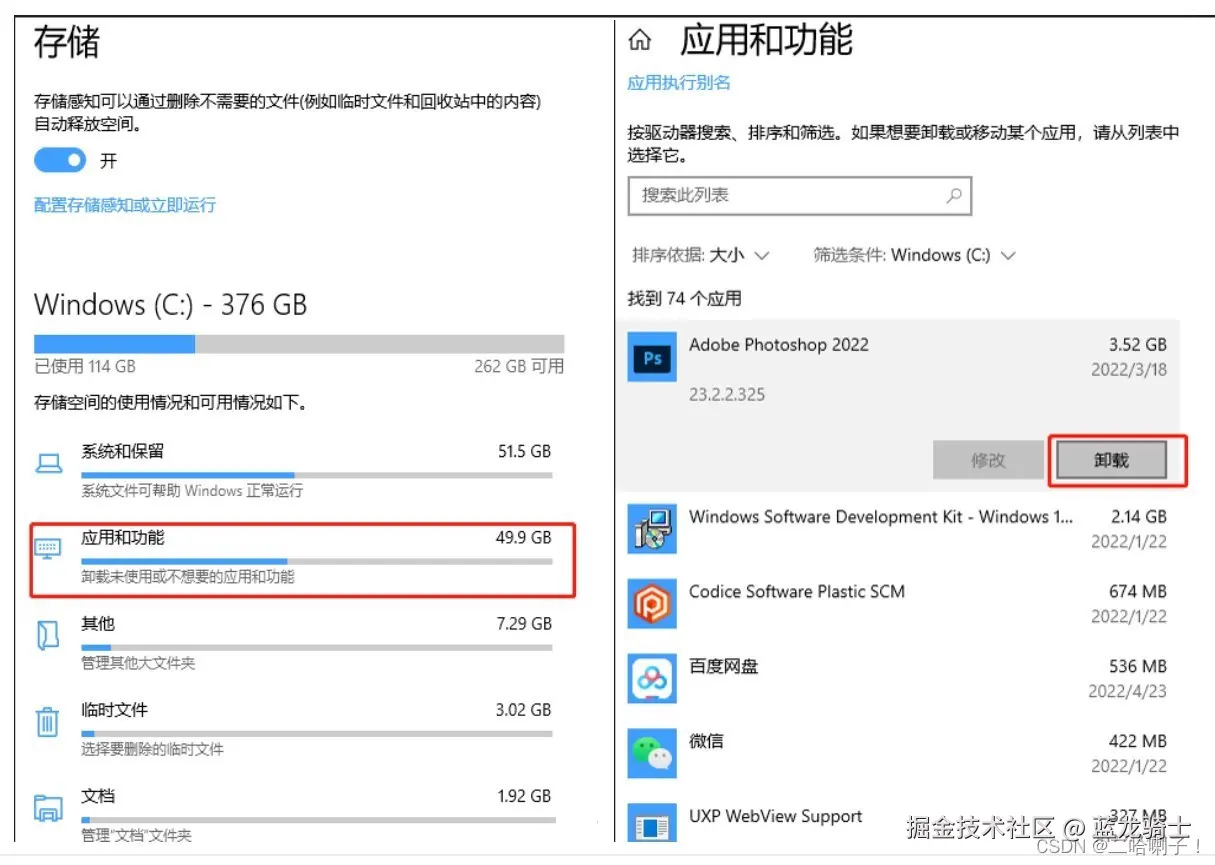This screenshot has height=865, width=1215.
Task: Click the Windows Software Development Kit icon
Action: 652,530
